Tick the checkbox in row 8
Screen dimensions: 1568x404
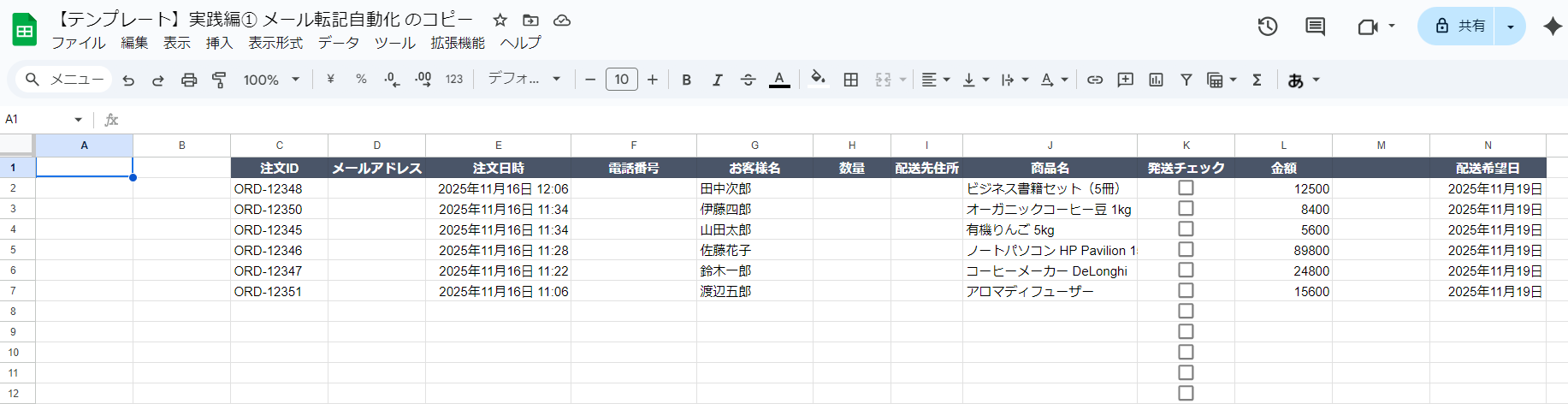tap(1186, 311)
